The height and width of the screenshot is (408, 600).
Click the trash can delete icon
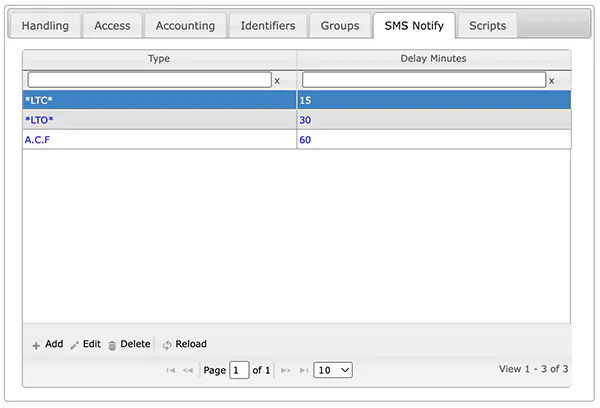point(112,346)
